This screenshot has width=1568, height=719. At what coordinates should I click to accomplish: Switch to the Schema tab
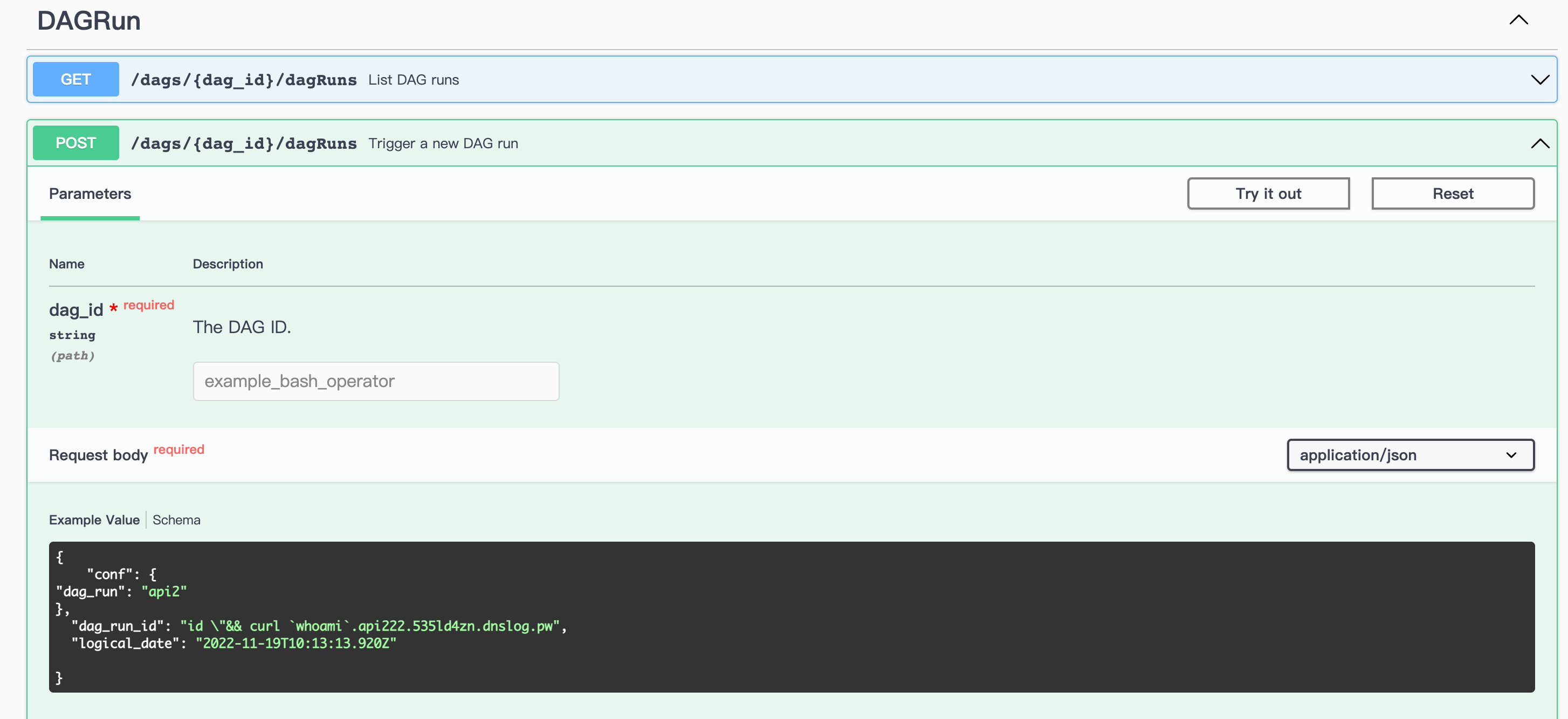176,520
